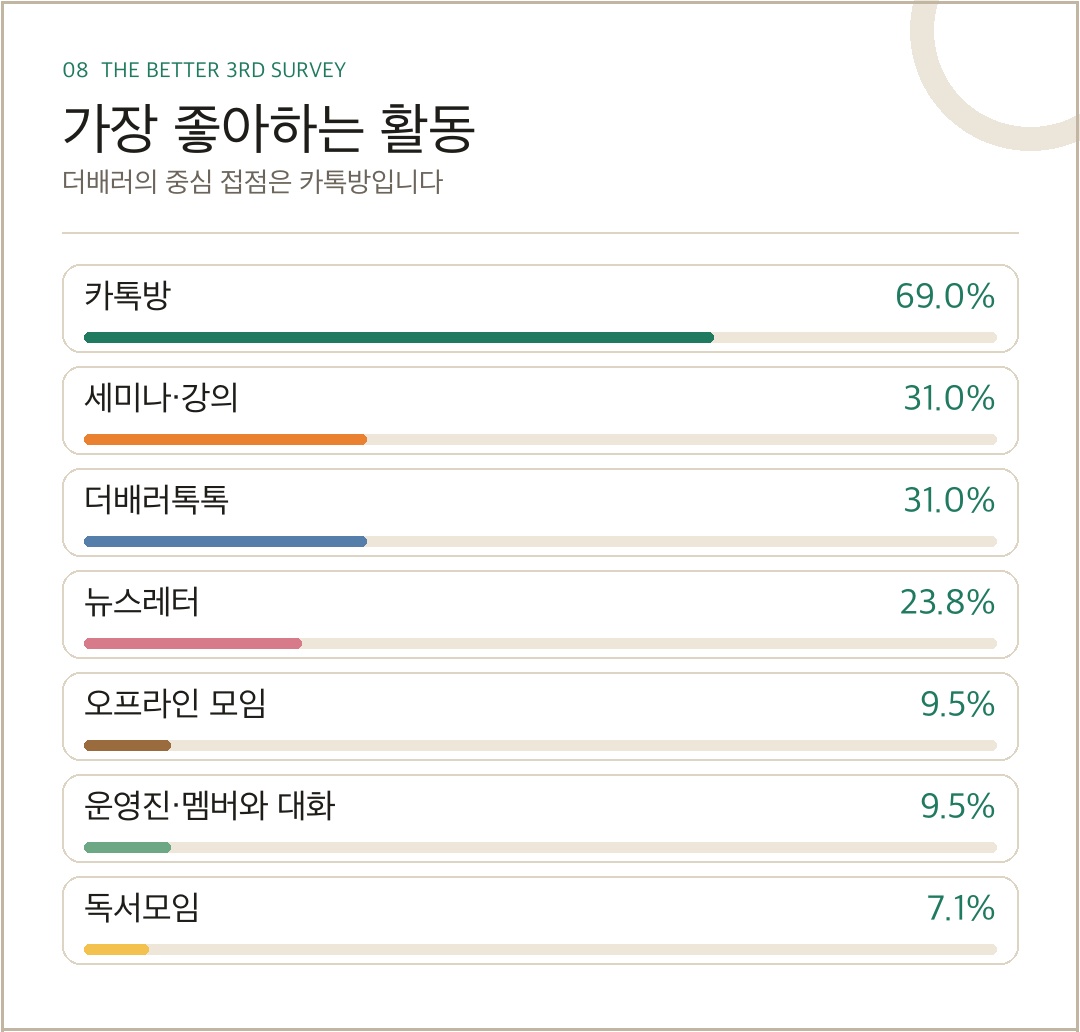Click the THE BETTER 3RD SURVEY header text
This screenshot has width=1080, height=1032.
pyautogui.click(x=224, y=70)
